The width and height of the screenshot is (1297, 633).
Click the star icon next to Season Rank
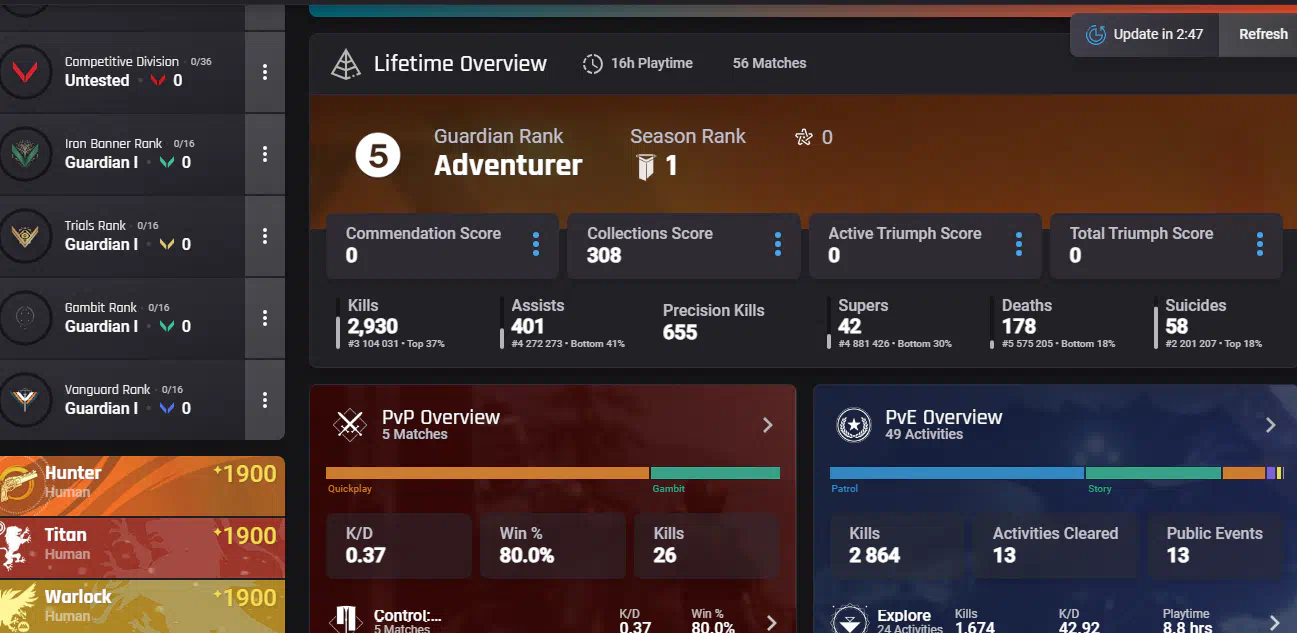click(803, 137)
